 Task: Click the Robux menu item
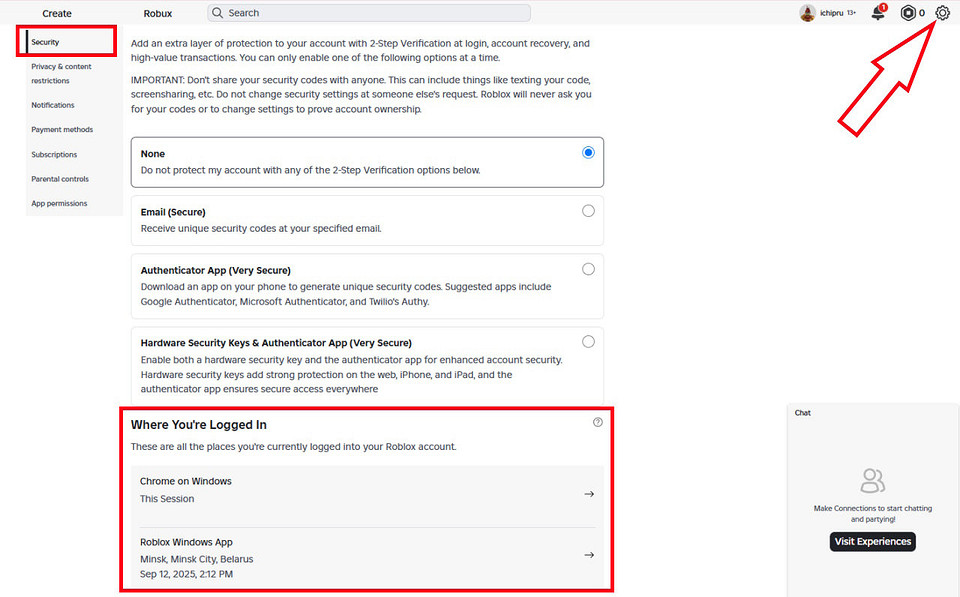click(x=158, y=13)
